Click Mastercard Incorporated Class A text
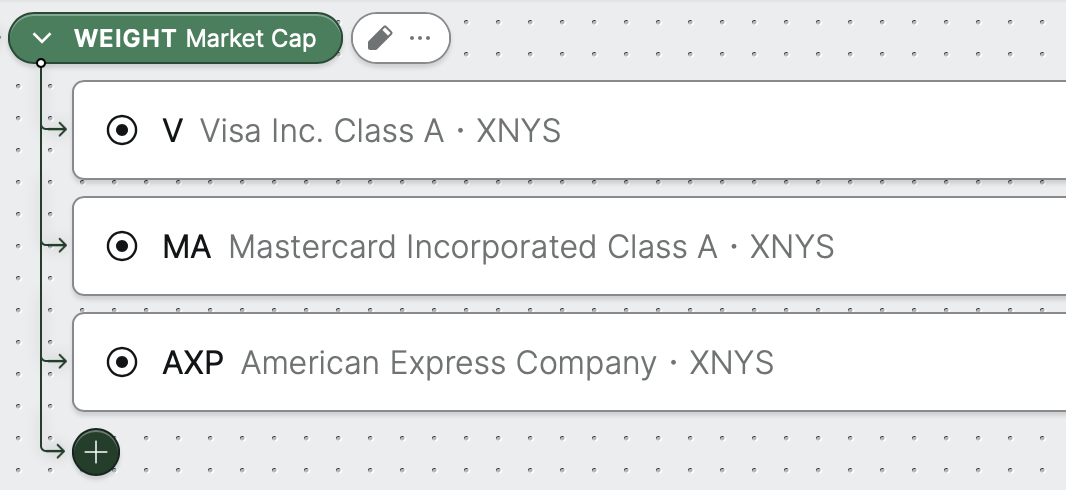The width and height of the screenshot is (1066, 490). coord(473,247)
